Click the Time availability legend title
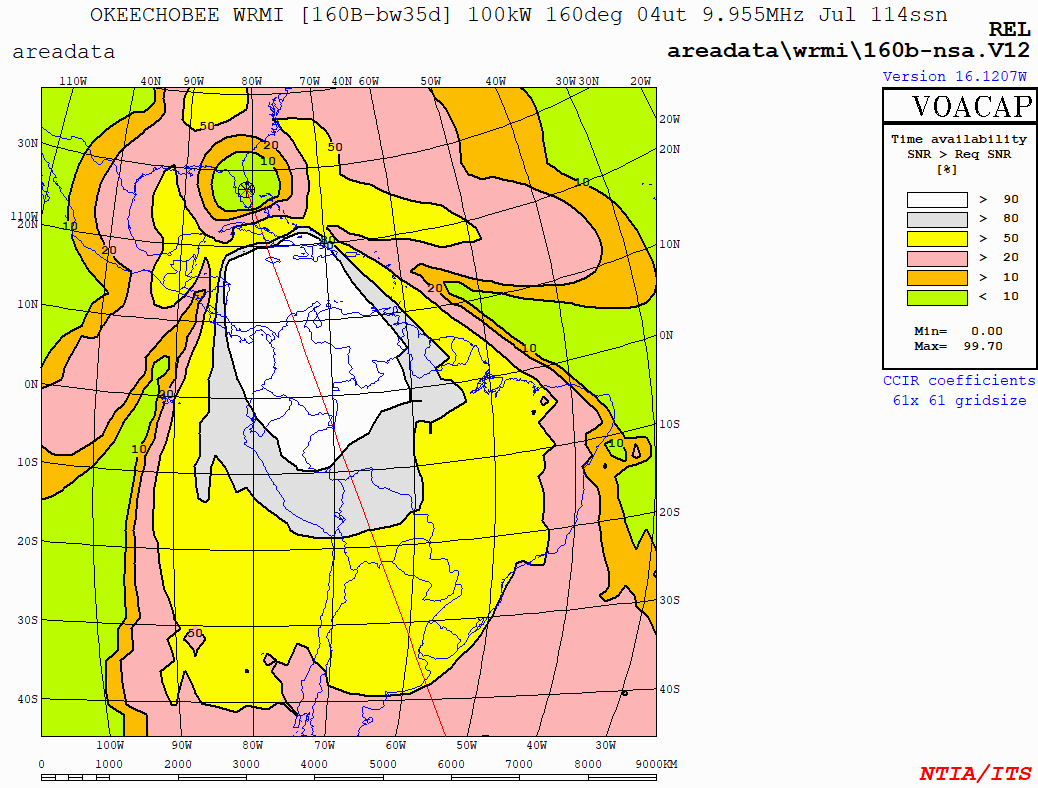Screen dimensions: 1038x788 pyautogui.click(x=959, y=139)
